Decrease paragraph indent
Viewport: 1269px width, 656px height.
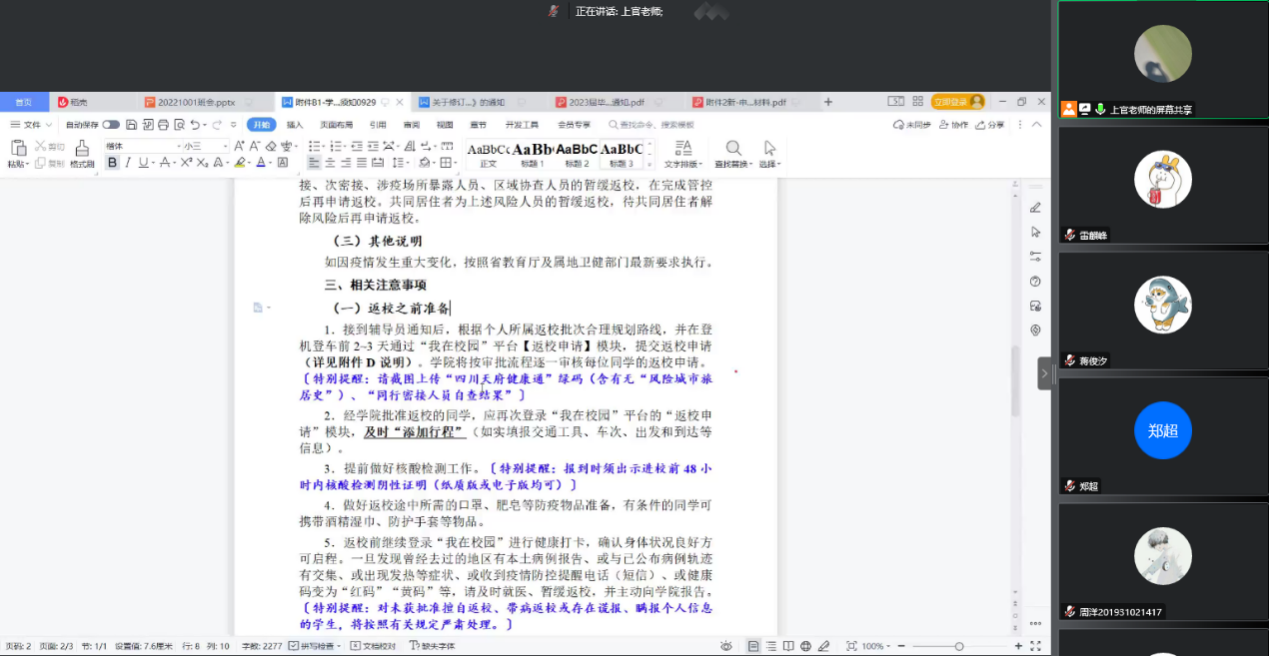358,146
